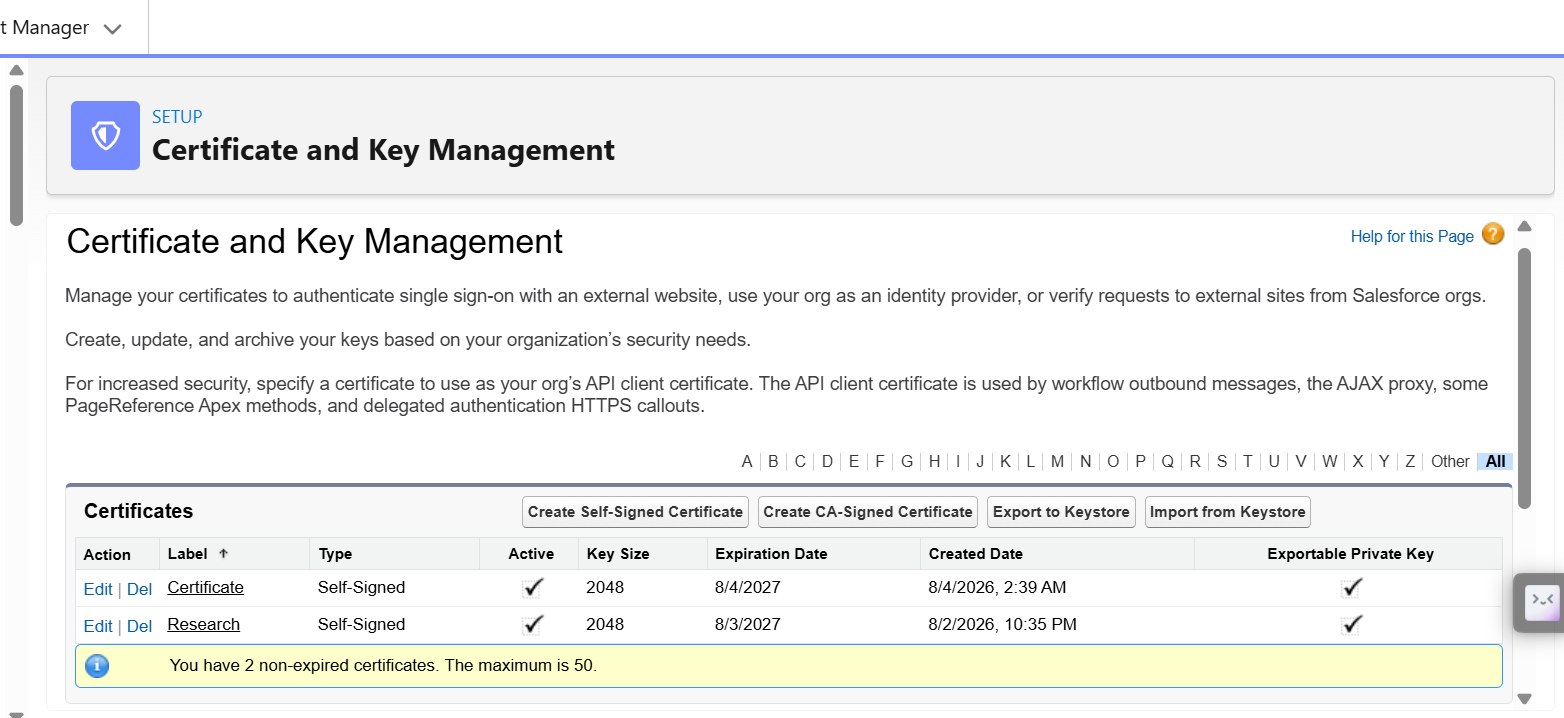This screenshot has width=1564, height=718.
Task: Select the Other filter
Action: 1450,461
